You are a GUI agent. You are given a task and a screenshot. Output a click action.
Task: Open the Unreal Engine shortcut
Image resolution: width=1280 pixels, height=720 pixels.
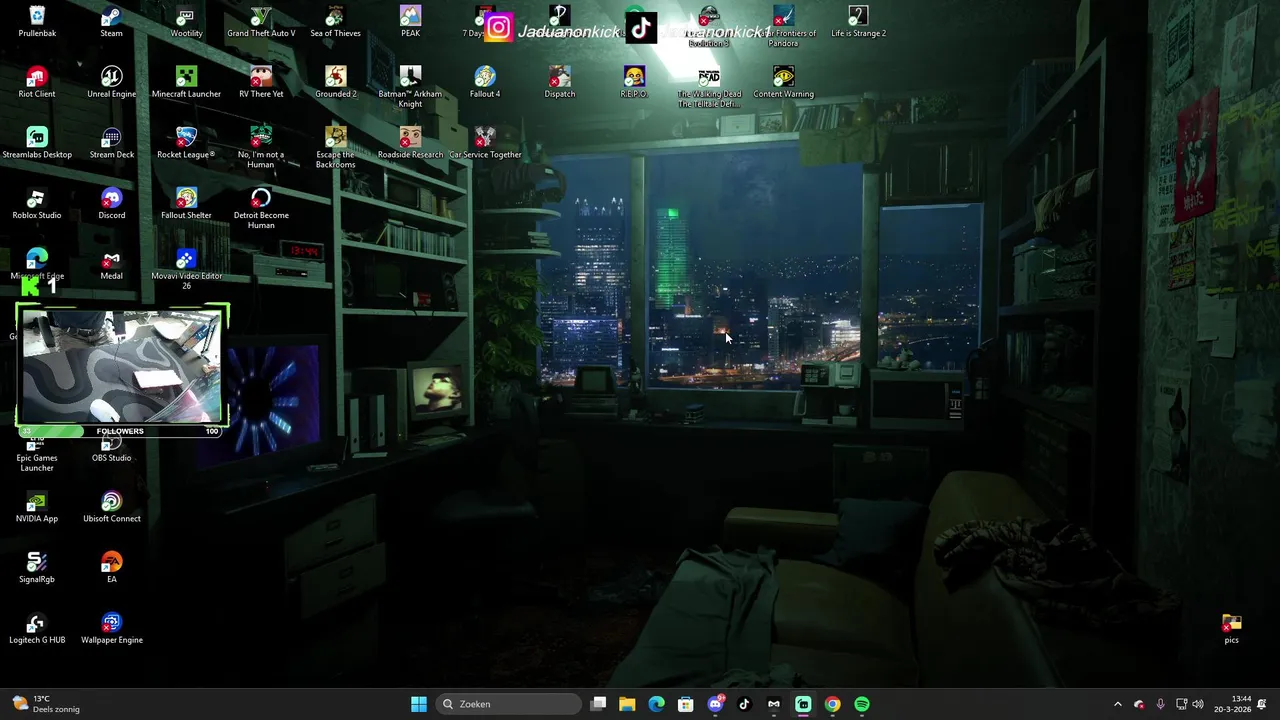click(x=112, y=83)
